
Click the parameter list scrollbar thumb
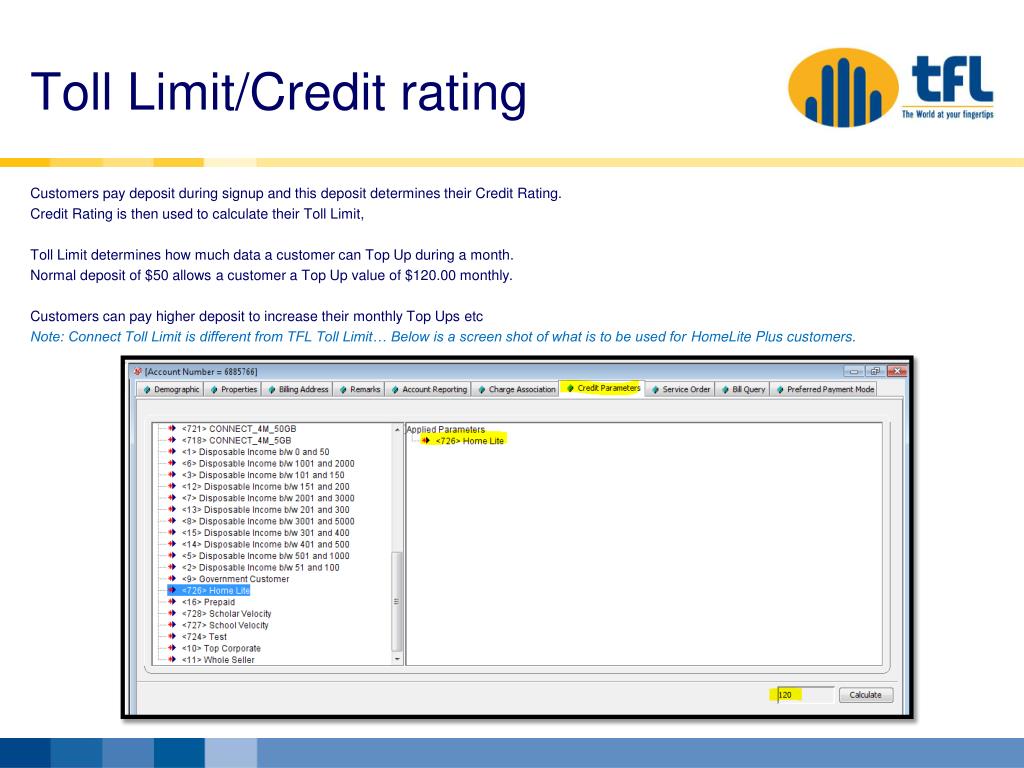click(396, 601)
